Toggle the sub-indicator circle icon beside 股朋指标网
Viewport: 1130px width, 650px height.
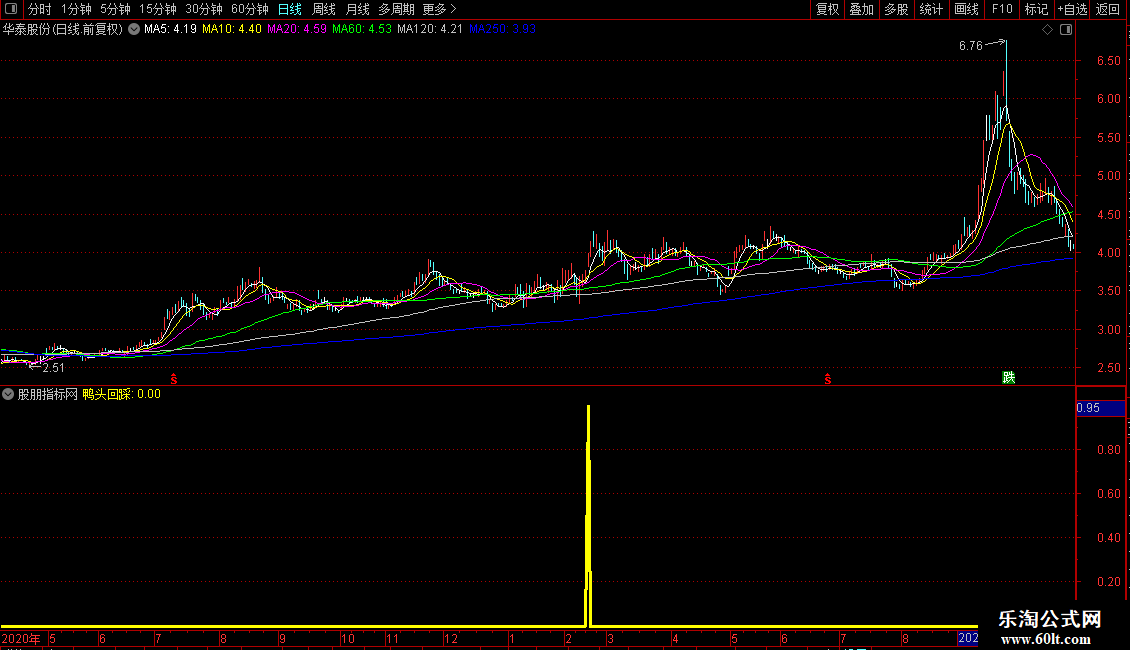click(x=8, y=394)
